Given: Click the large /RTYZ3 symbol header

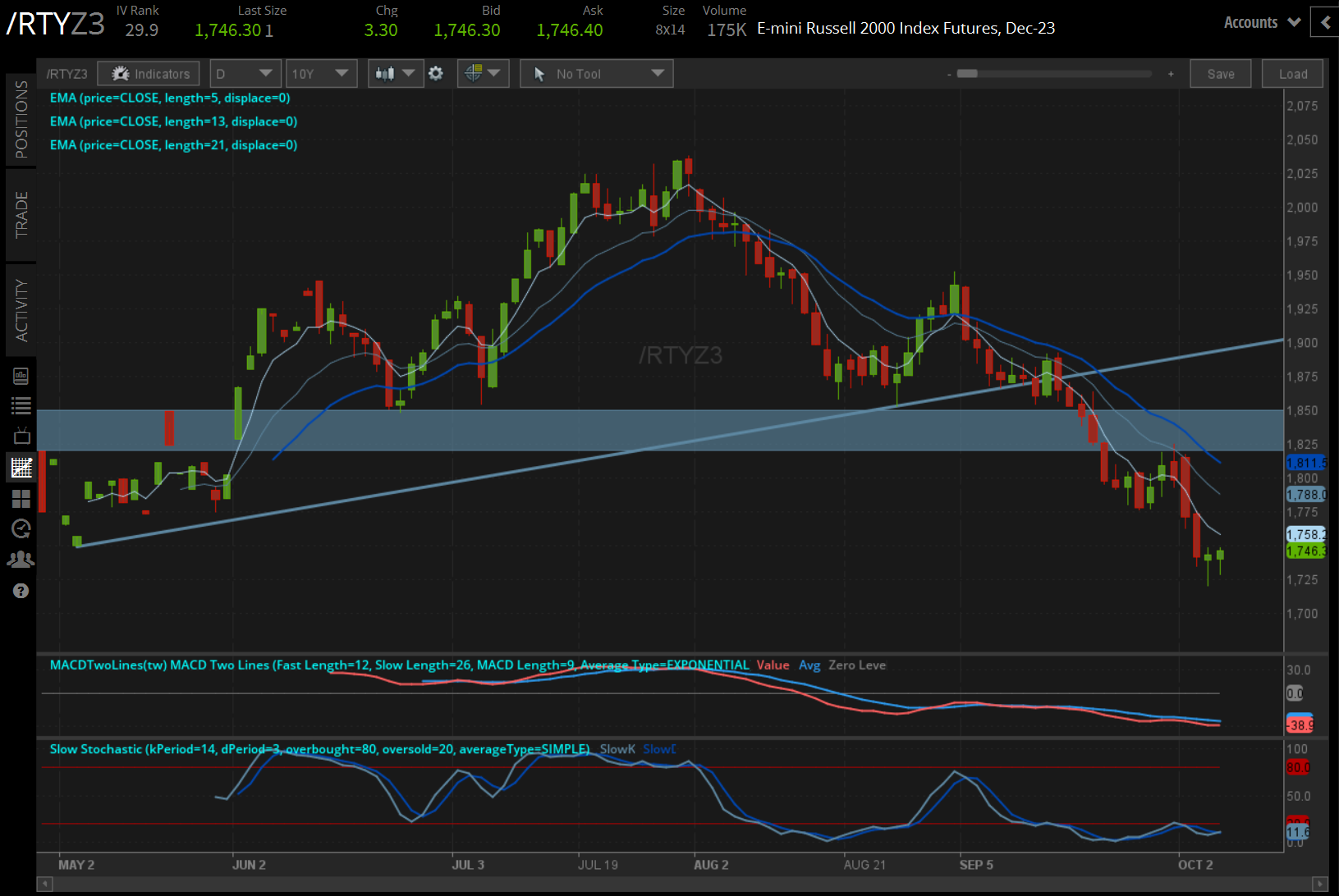Looking at the screenshot, I should pos(56,25).
